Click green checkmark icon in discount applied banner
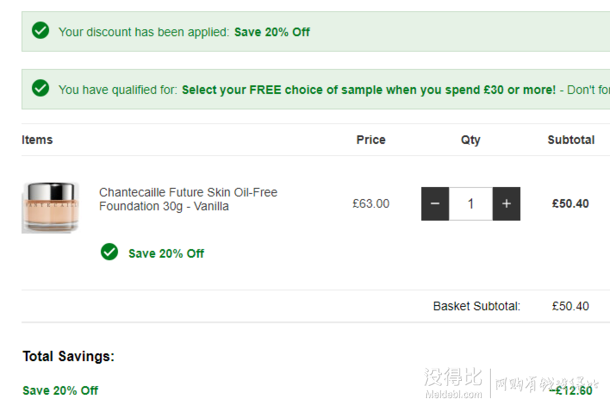The width and height of the screenshot is (610, 418). tap(40, 30)
